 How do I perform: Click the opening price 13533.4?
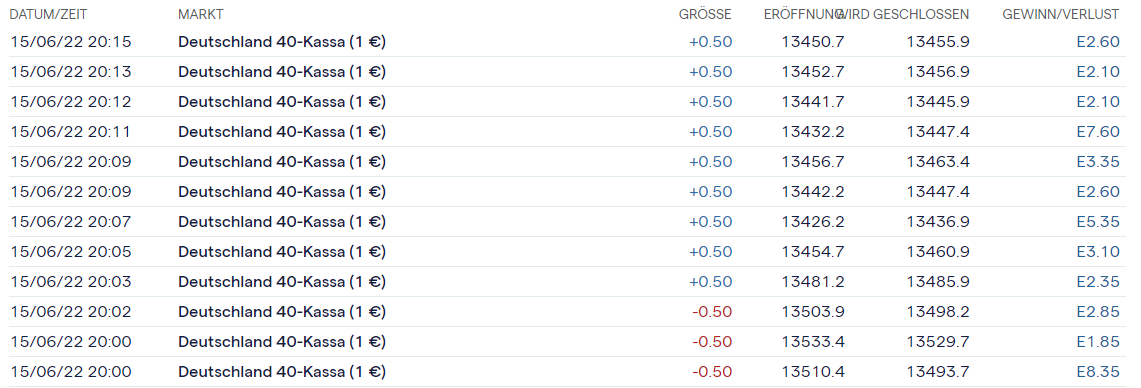coord(813,341)
